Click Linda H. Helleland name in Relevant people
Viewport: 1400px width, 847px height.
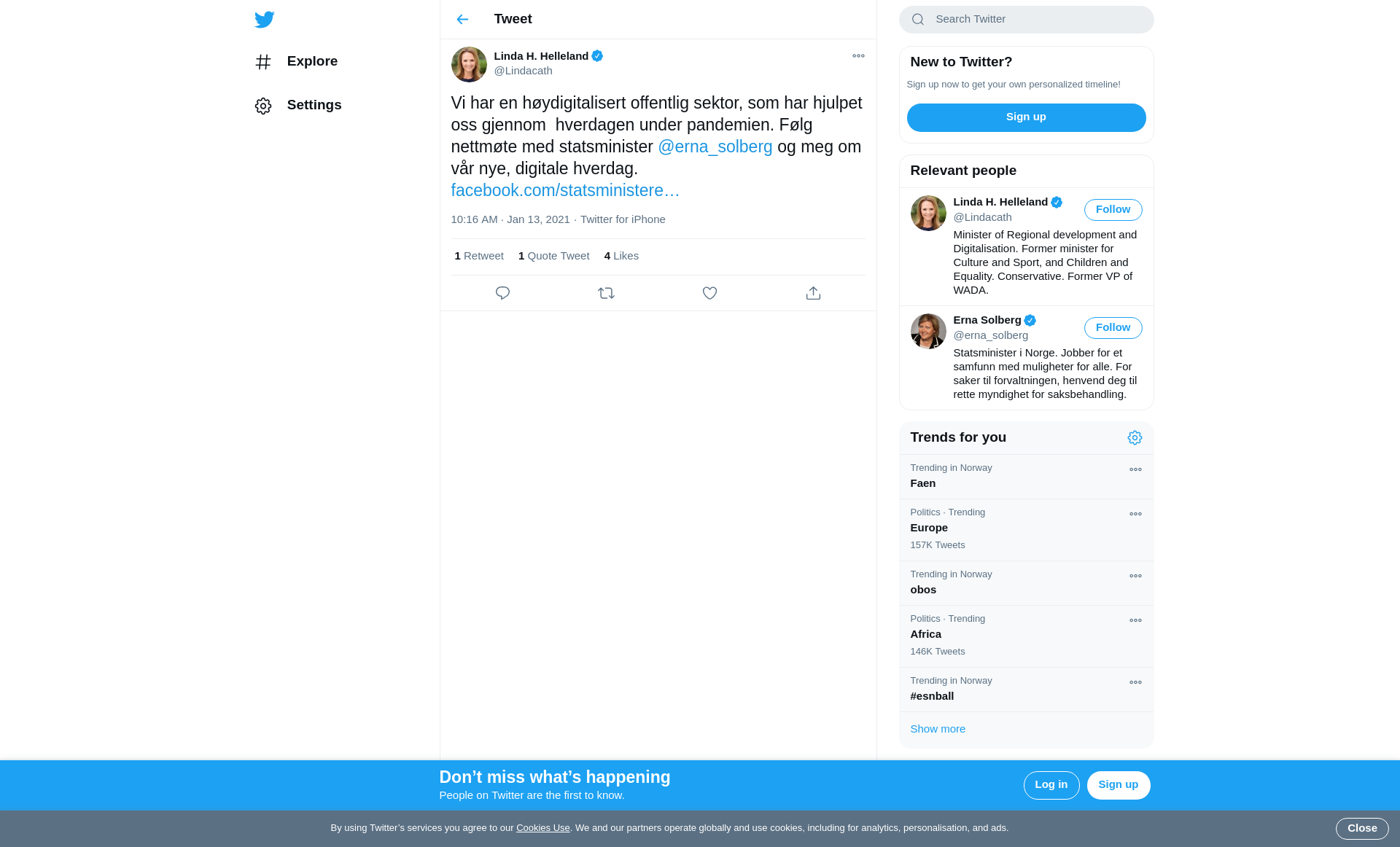pyautogui.click(x=1000, y=202)
